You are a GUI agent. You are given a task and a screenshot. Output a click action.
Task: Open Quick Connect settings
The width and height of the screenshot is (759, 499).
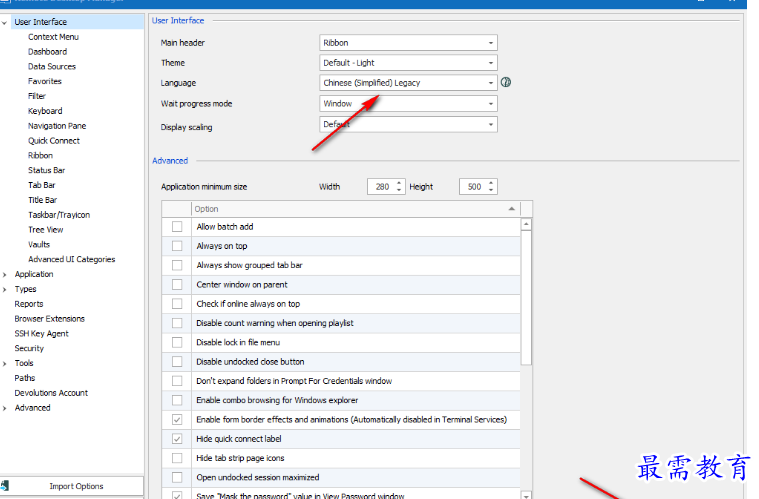point(54,141)
